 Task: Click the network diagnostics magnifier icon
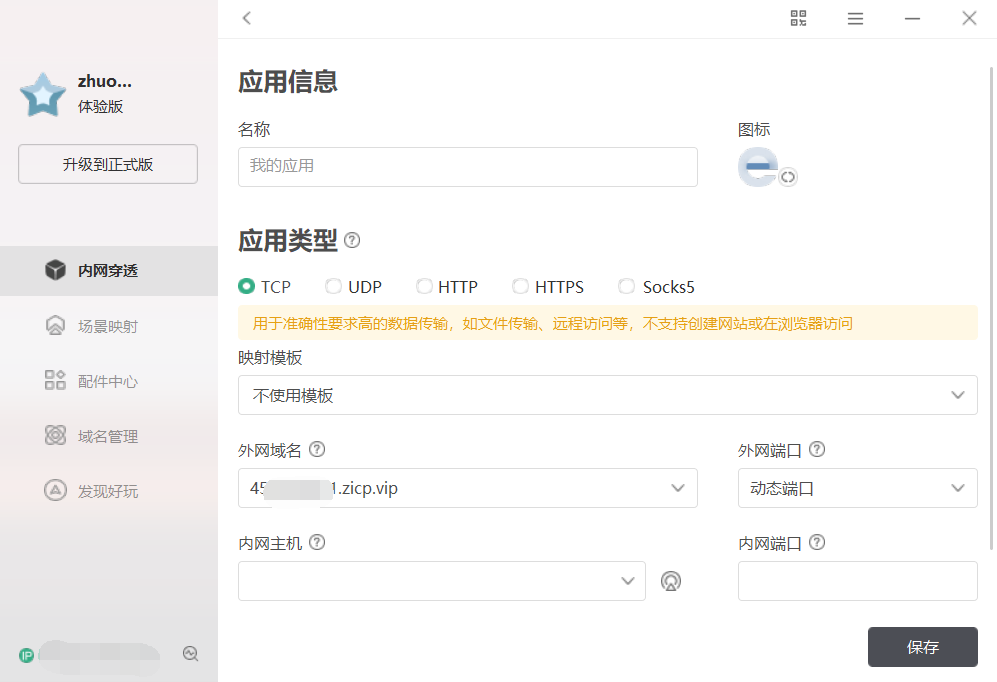190,653
